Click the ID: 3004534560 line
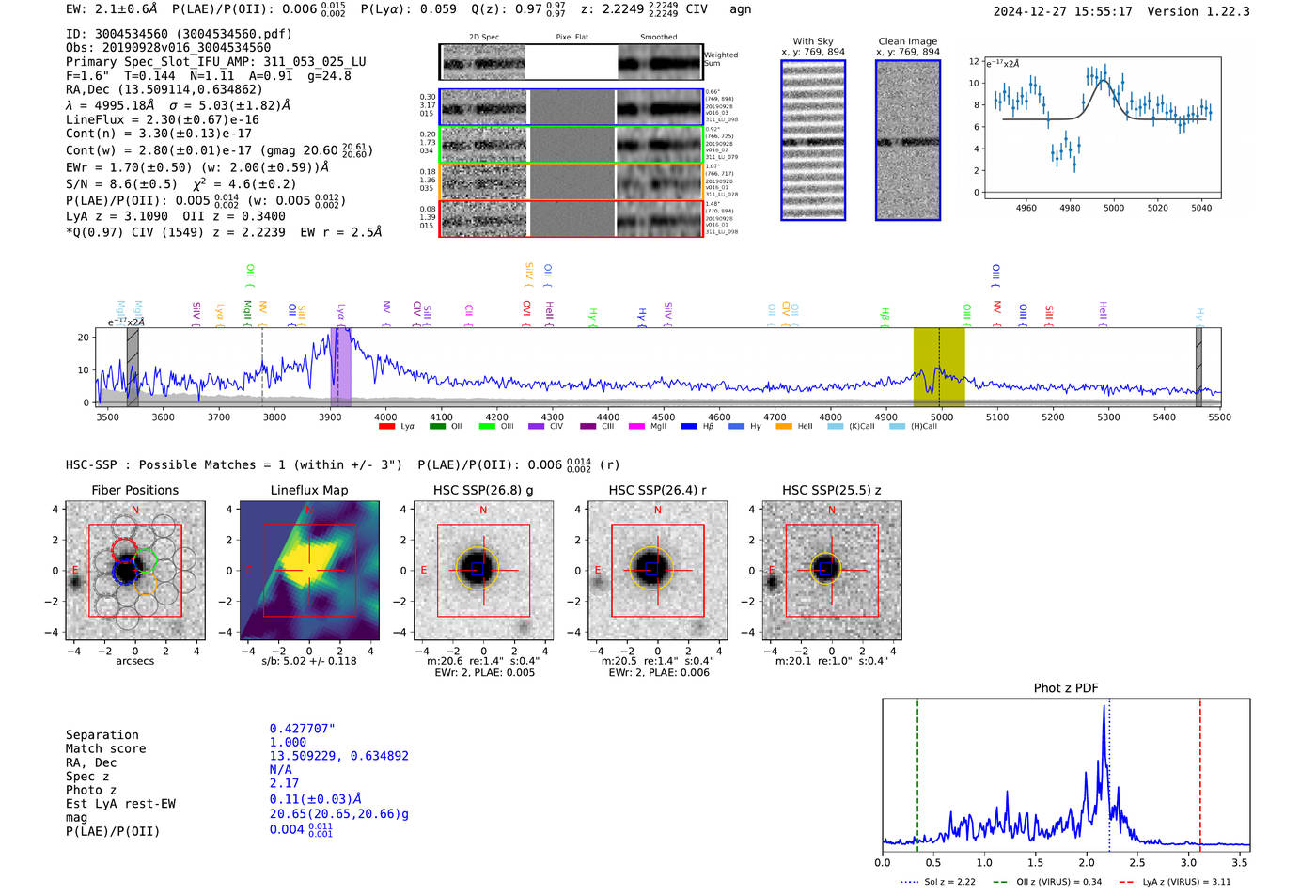Viewport: 1316px width, 896px height. click(x=179, y=34)
